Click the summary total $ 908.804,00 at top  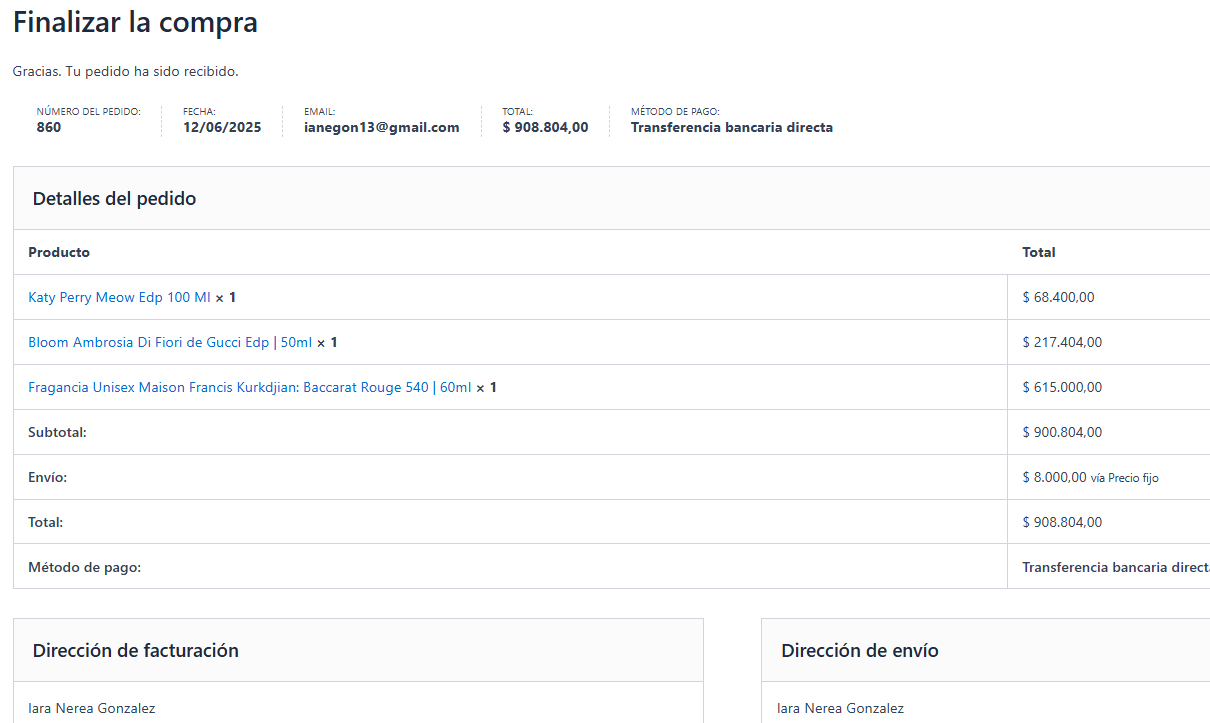(545, 127)
